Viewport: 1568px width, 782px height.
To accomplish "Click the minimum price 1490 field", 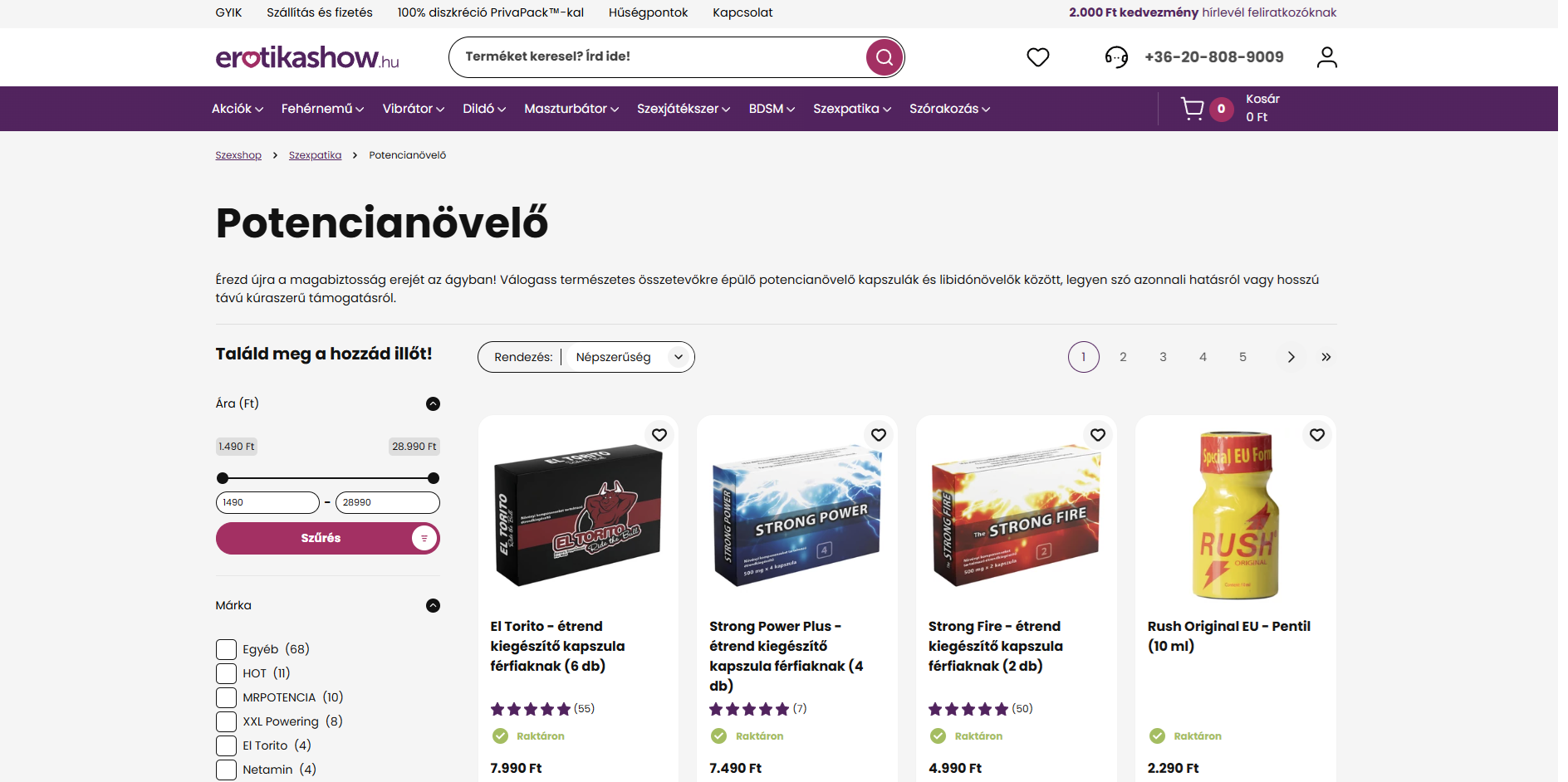I will [x=267, y=502].
